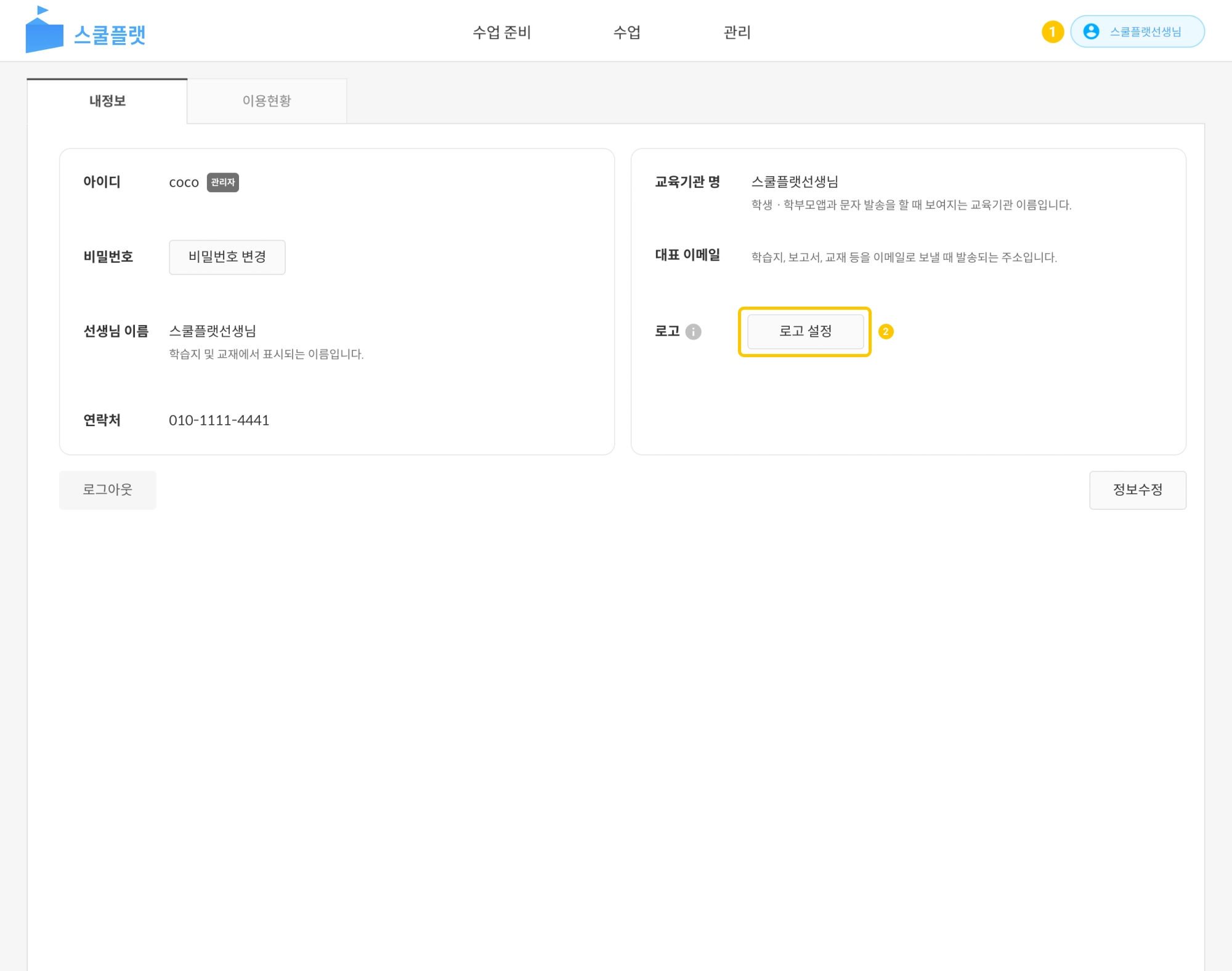Open the 관리 menu
1232x971 pixels.
[737, 32]
